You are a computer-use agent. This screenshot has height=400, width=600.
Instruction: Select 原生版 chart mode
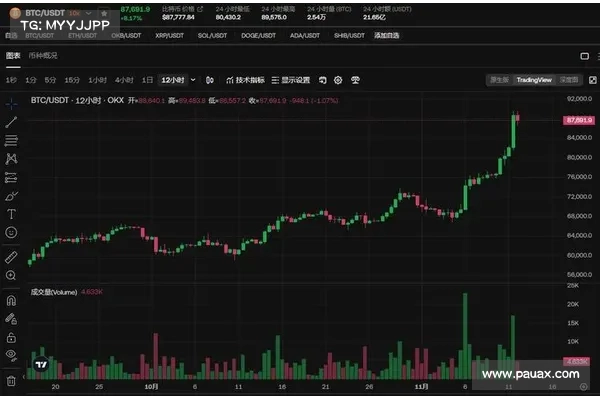point(500,80)
